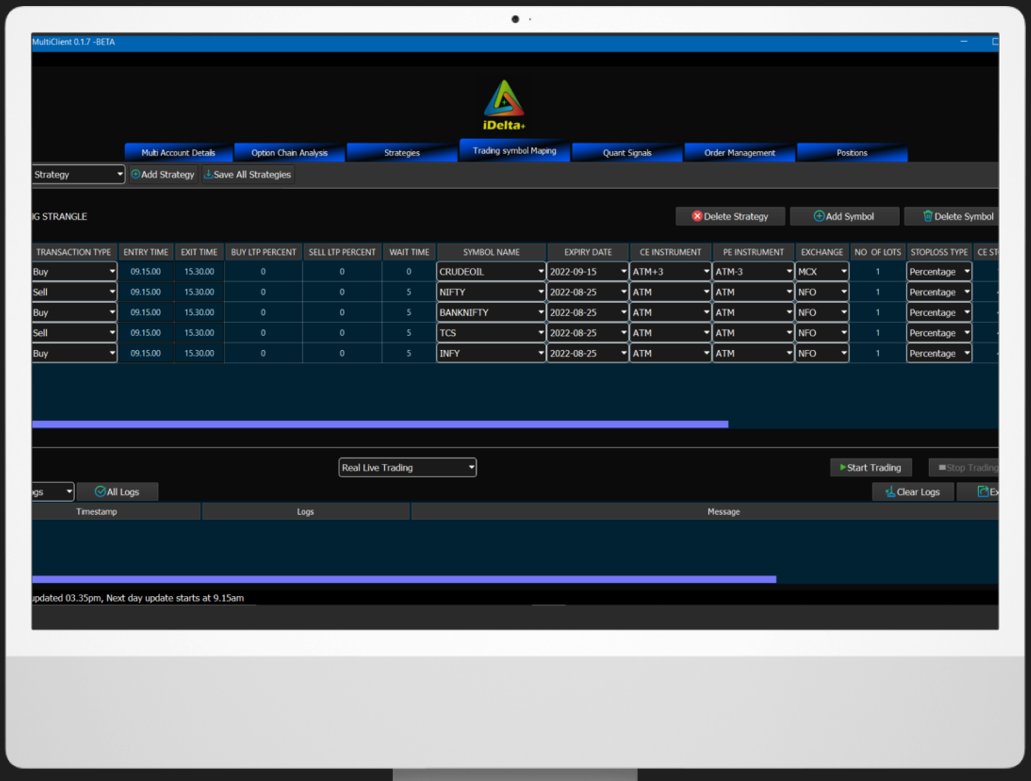Click entry time 09.15.00 in NIFTY row
This screenshot has width=1031, height=781.
pos(146,292)
